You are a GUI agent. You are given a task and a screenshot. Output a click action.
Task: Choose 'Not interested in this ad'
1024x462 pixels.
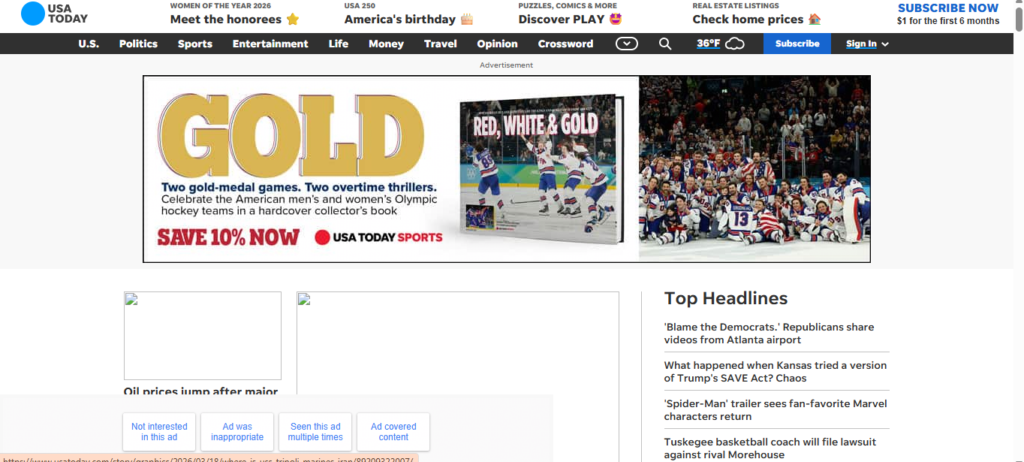click(x=159, y=432)
